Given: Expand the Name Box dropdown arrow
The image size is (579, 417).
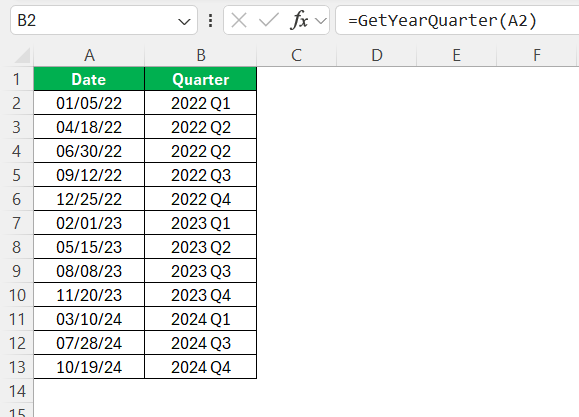Looking at the screenshot, I should pyautogui.click(x=184, y=21).
